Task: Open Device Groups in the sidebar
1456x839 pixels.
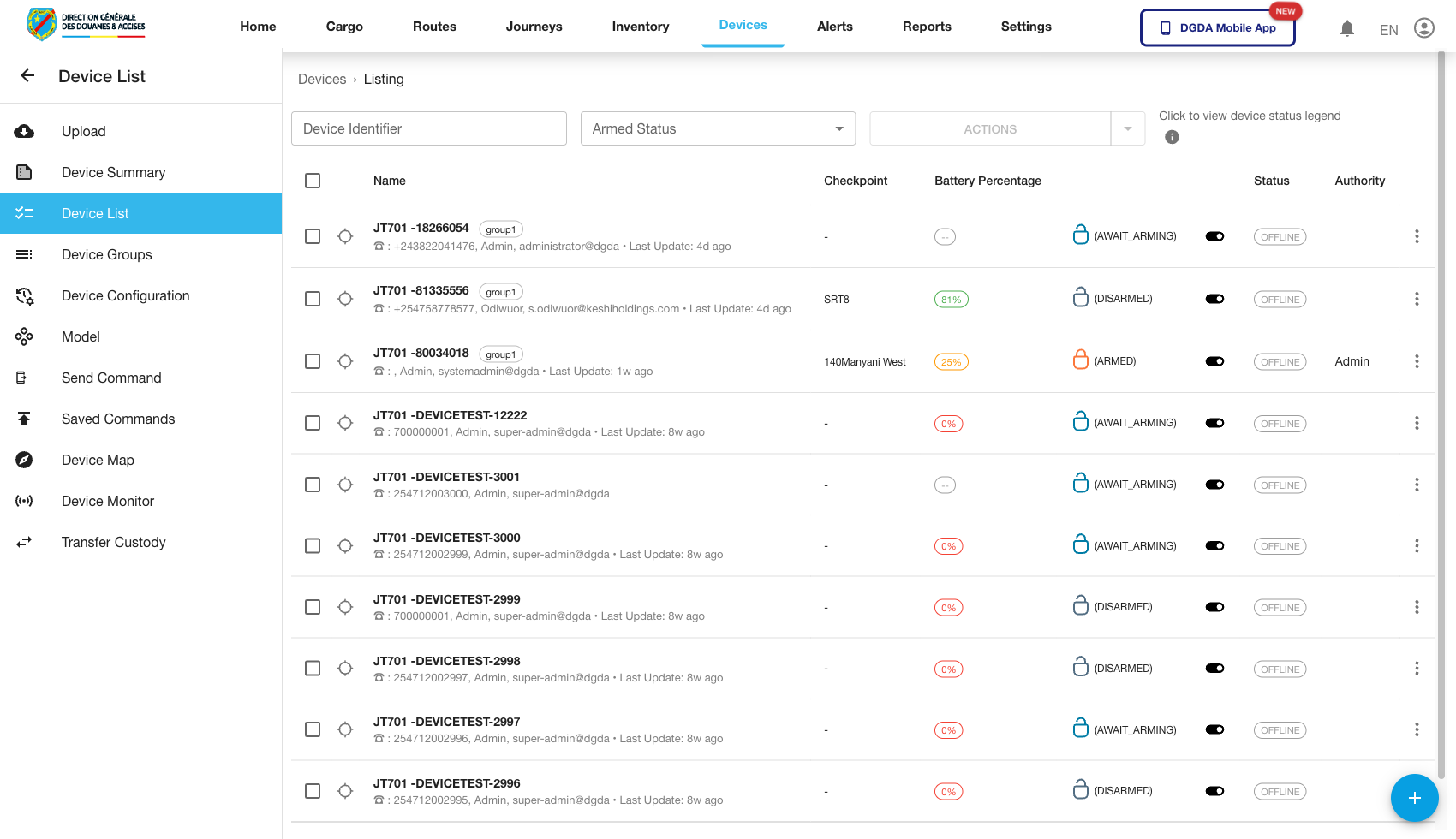Action: [x=107, y=254]
